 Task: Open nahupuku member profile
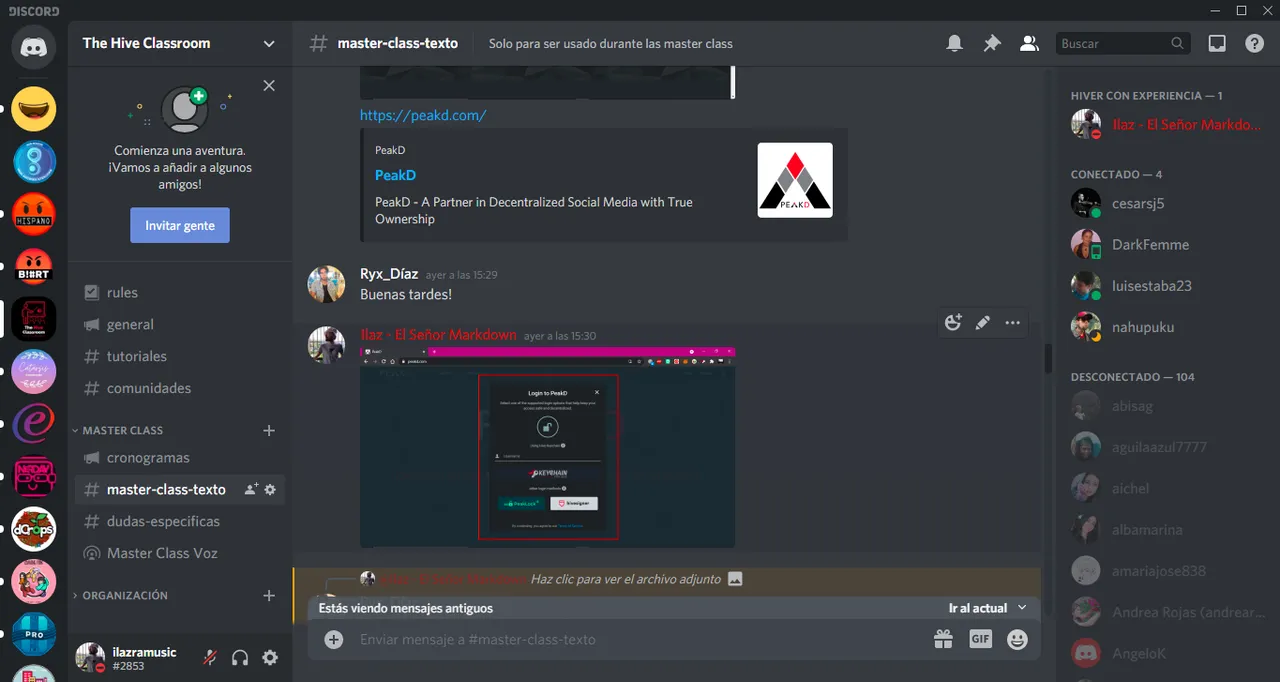click(x=1168, y=327)
